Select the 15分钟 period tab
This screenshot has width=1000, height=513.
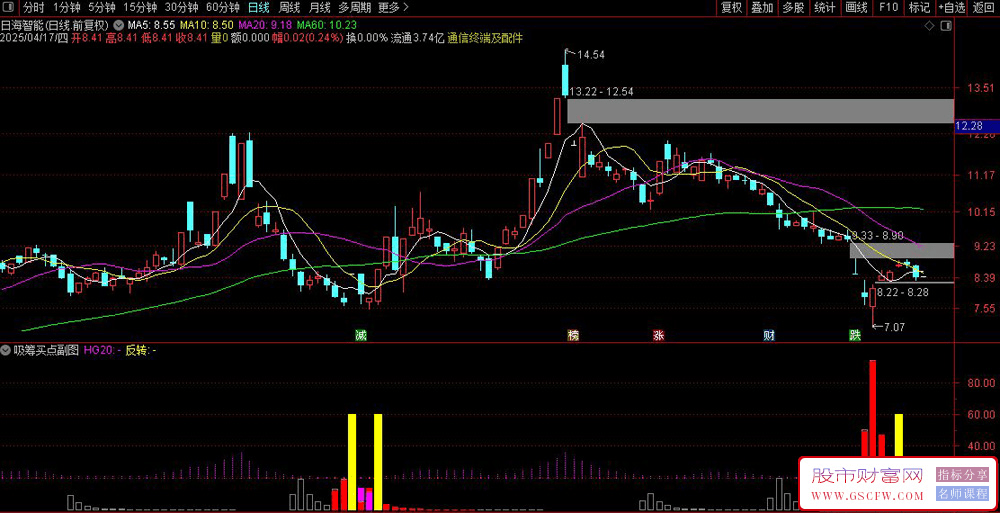click(140, 8)
